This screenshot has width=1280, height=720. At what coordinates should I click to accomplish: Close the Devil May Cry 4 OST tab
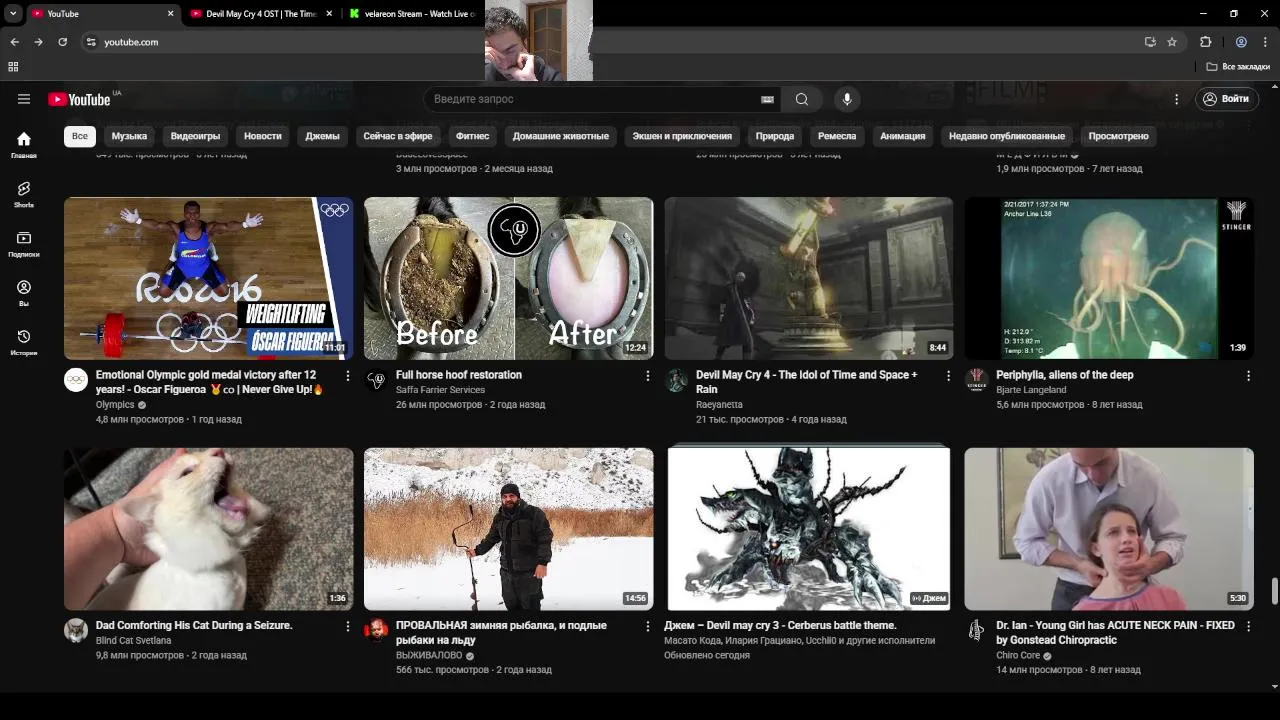tap(329, 14)
